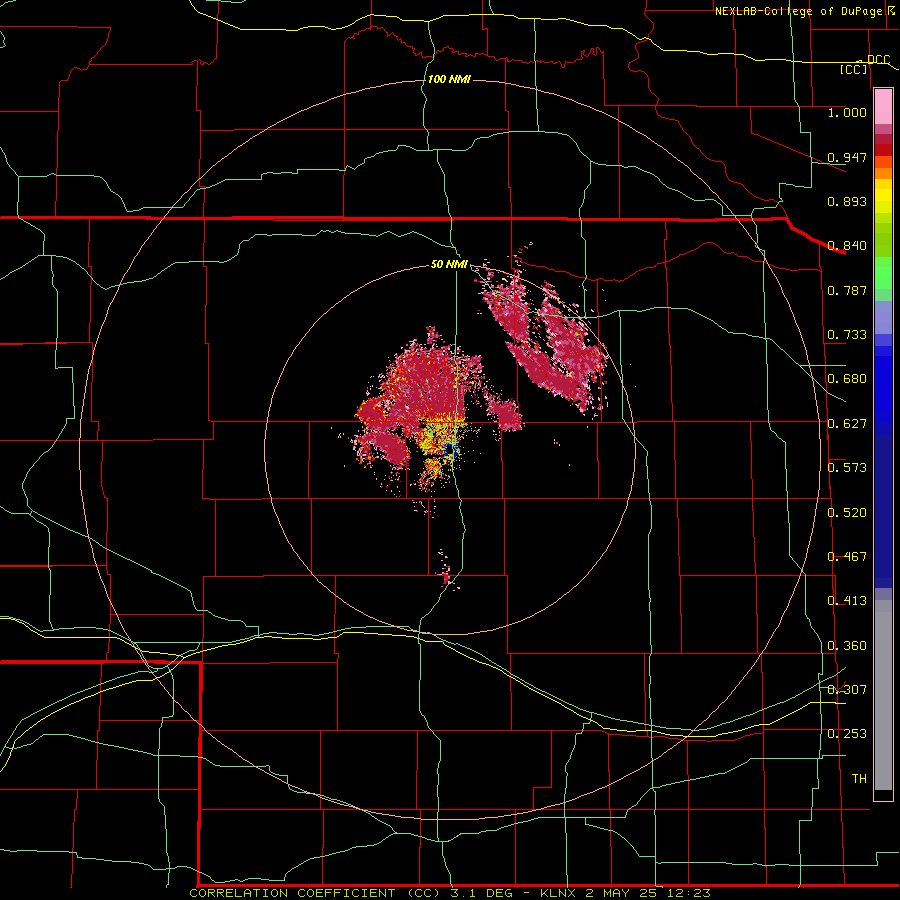Click the 0.787 scale value
Image resolution: width=900 pixels, height=900 pixels.
click(847, 290)
